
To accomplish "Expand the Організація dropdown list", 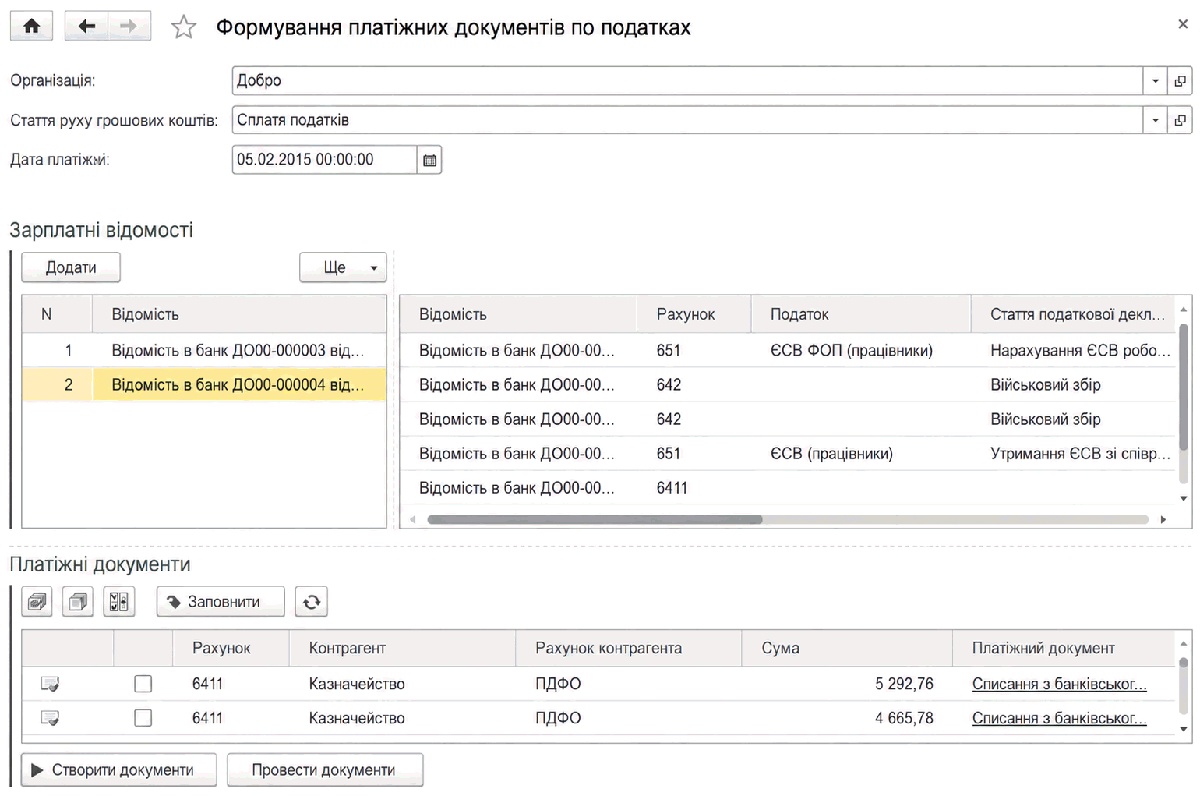I will click(1156, 81).
